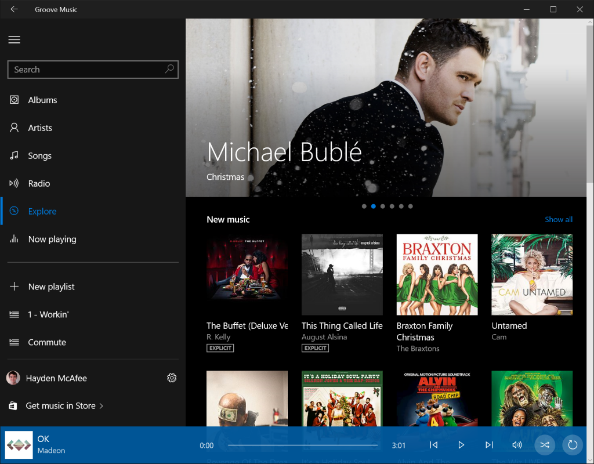Open the Commute playlist
The image size is (594, 464).
[x=93, y=342]
